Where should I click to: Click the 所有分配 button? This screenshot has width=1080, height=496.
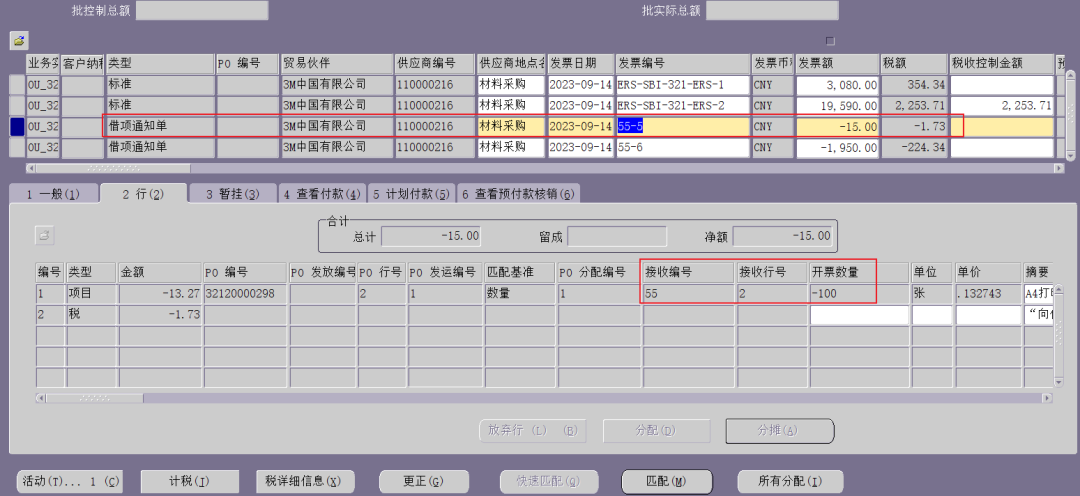pos(790,481)
